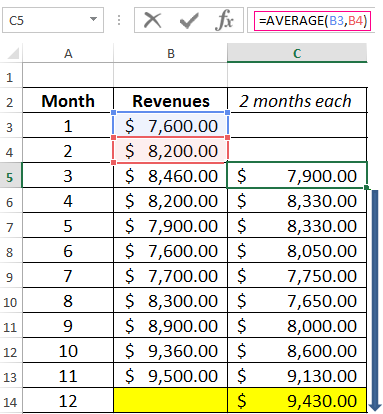
Task: Open the Insert Function fx dialog
Action: pos(224,21)
